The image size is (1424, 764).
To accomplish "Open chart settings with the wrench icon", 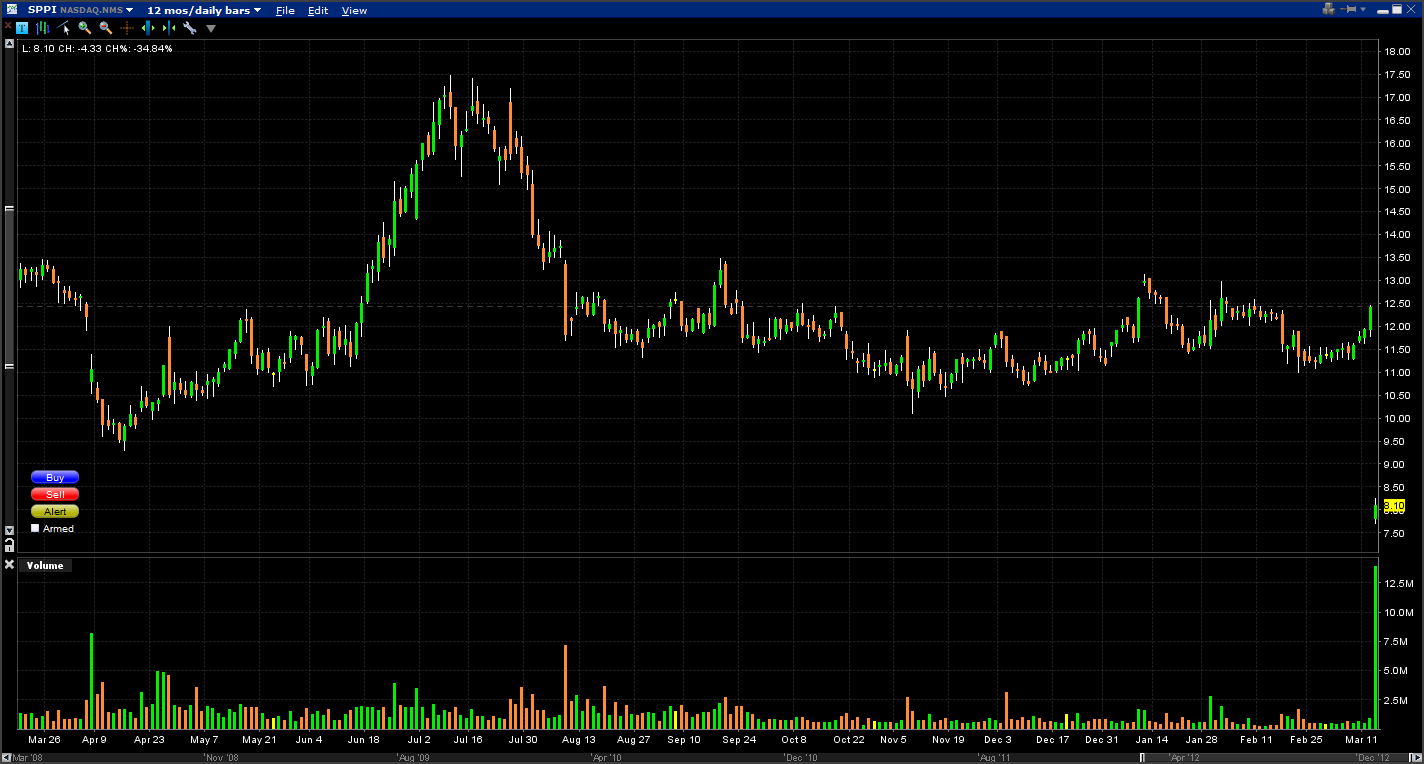I will [x=189, y=28].
